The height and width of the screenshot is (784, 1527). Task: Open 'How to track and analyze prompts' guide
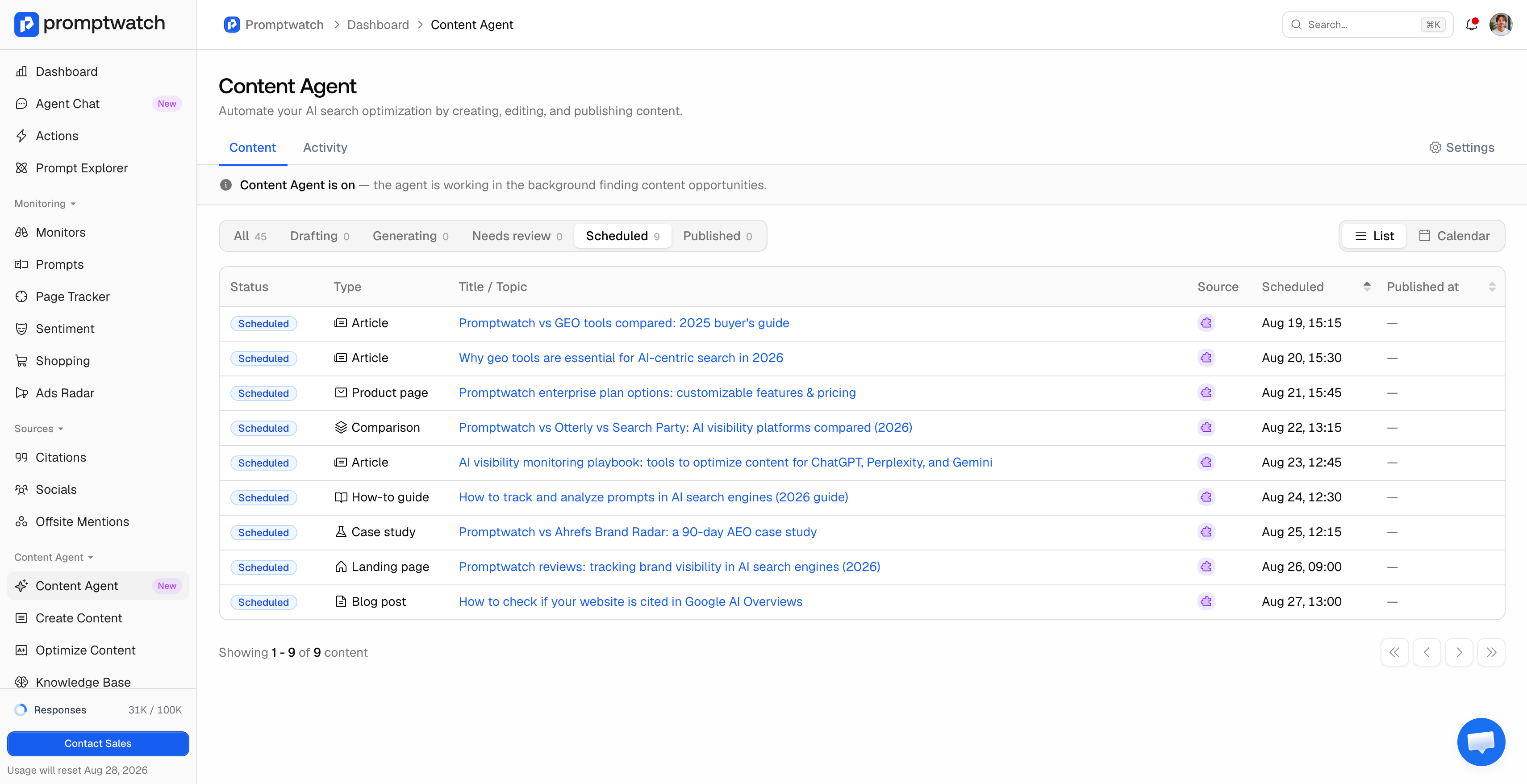pyautogui.click(x=653, y=497)
